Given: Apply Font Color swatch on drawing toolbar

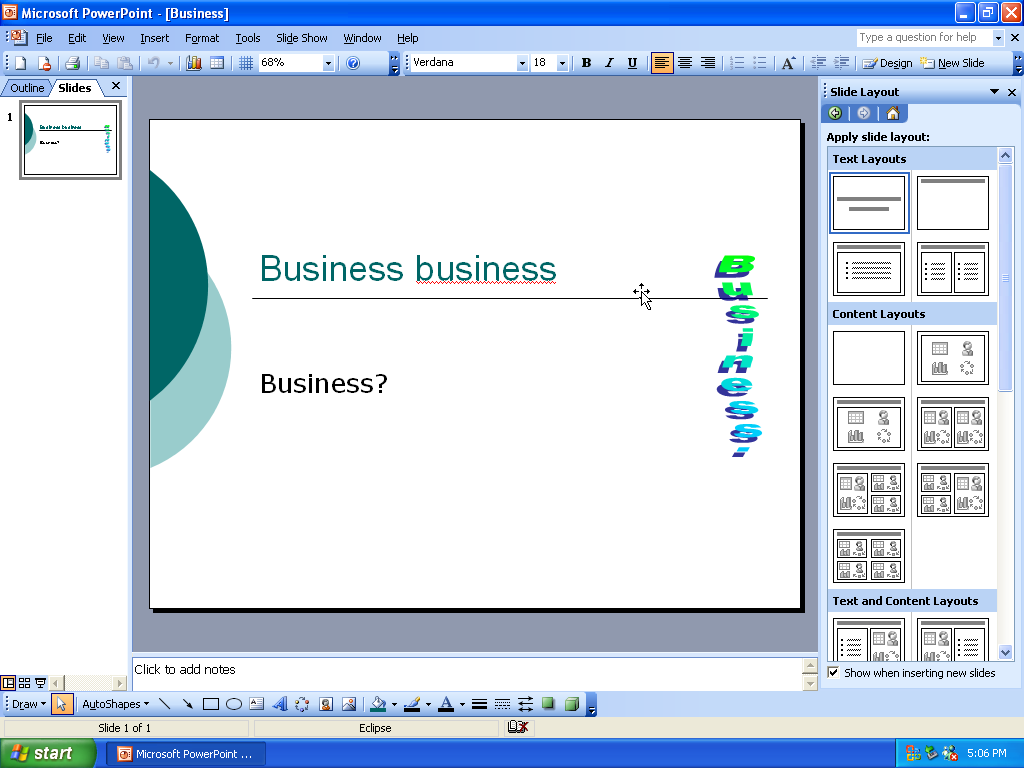Looking at the screenshot, I should click(446, 704).
